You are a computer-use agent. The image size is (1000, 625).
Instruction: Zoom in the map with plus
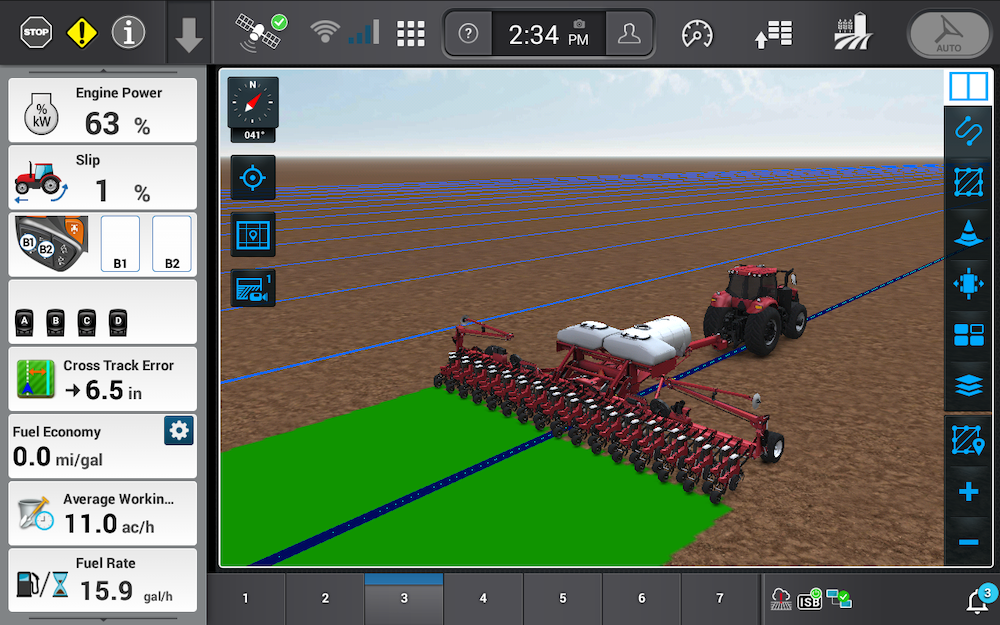(968, 492)
